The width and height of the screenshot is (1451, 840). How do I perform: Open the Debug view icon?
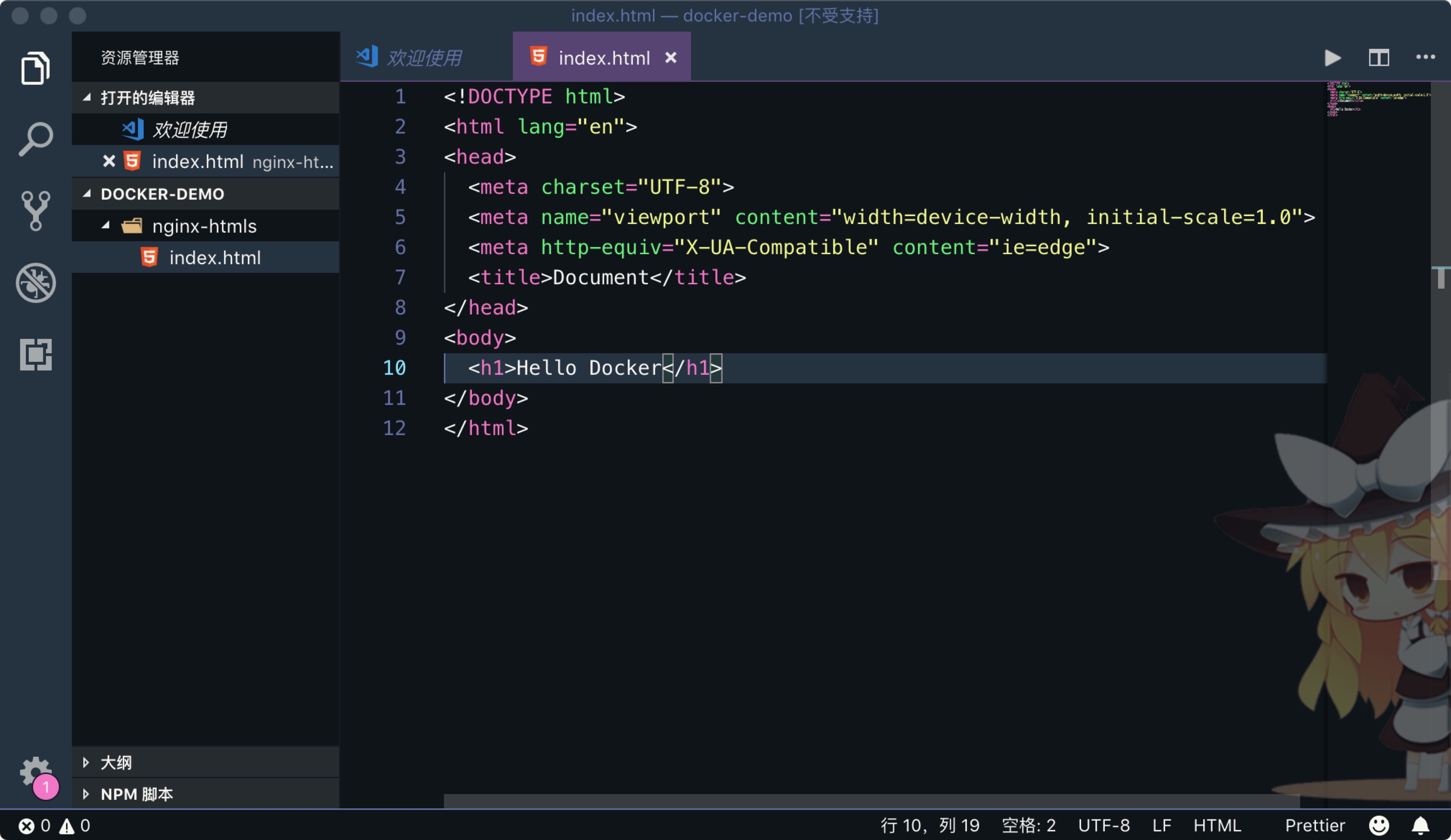[x=36, y=283]
